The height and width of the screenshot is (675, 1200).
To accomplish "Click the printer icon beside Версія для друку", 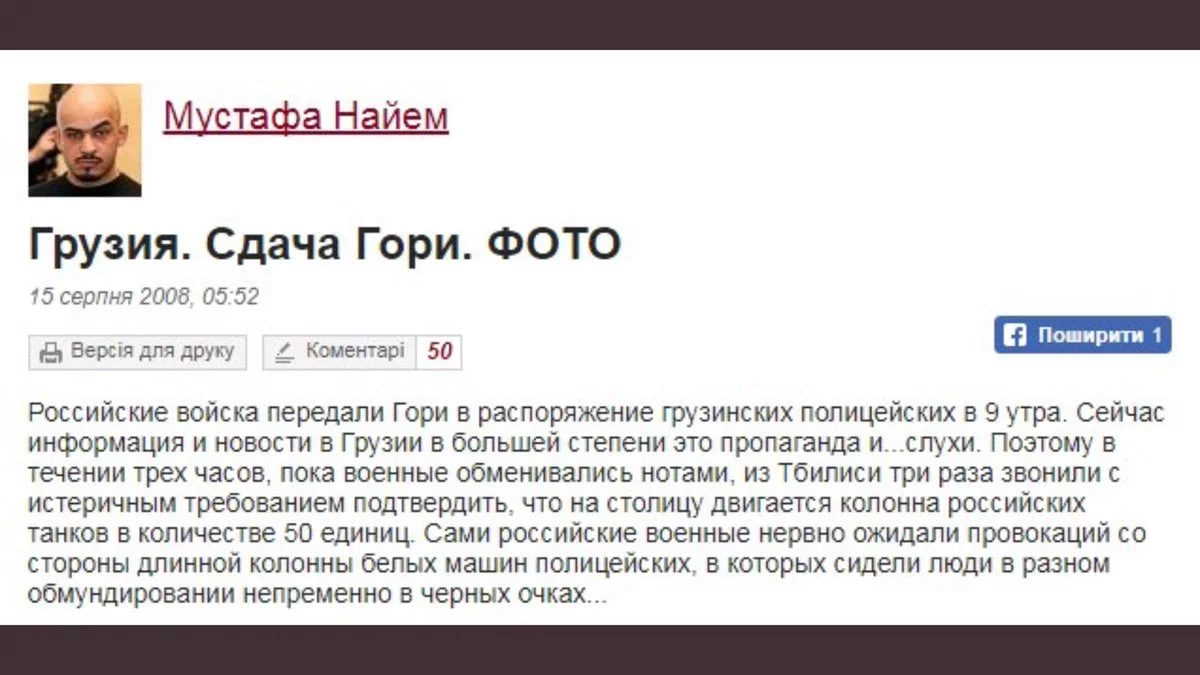I will [50, 352].
